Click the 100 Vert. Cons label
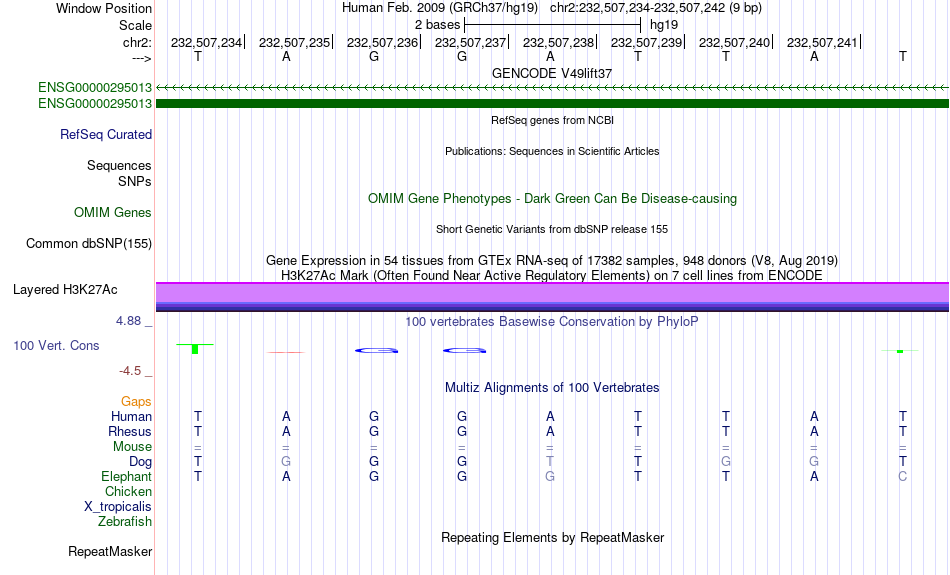The image size is (950, 575). [56, 345]
